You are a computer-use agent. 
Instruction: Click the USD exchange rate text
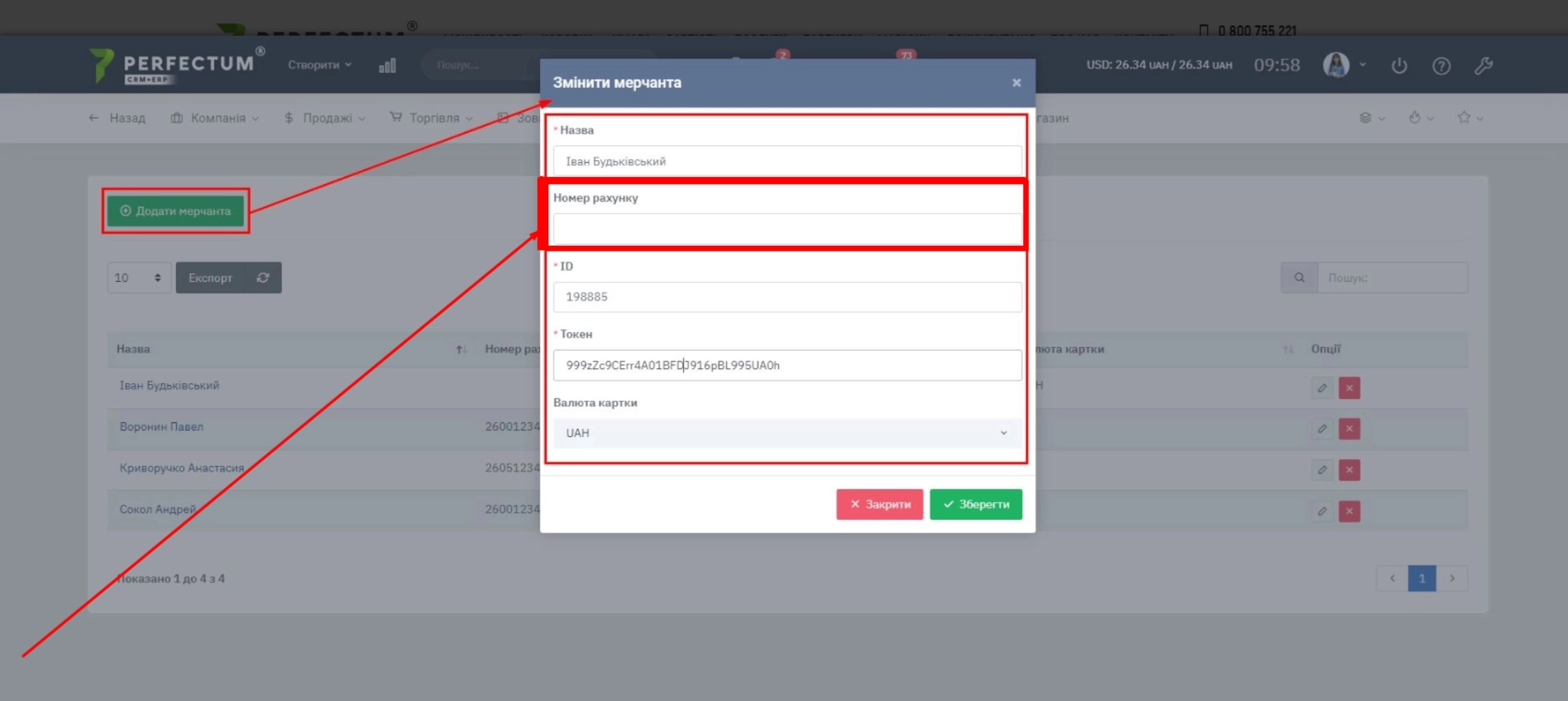[x=1158, y=65]
